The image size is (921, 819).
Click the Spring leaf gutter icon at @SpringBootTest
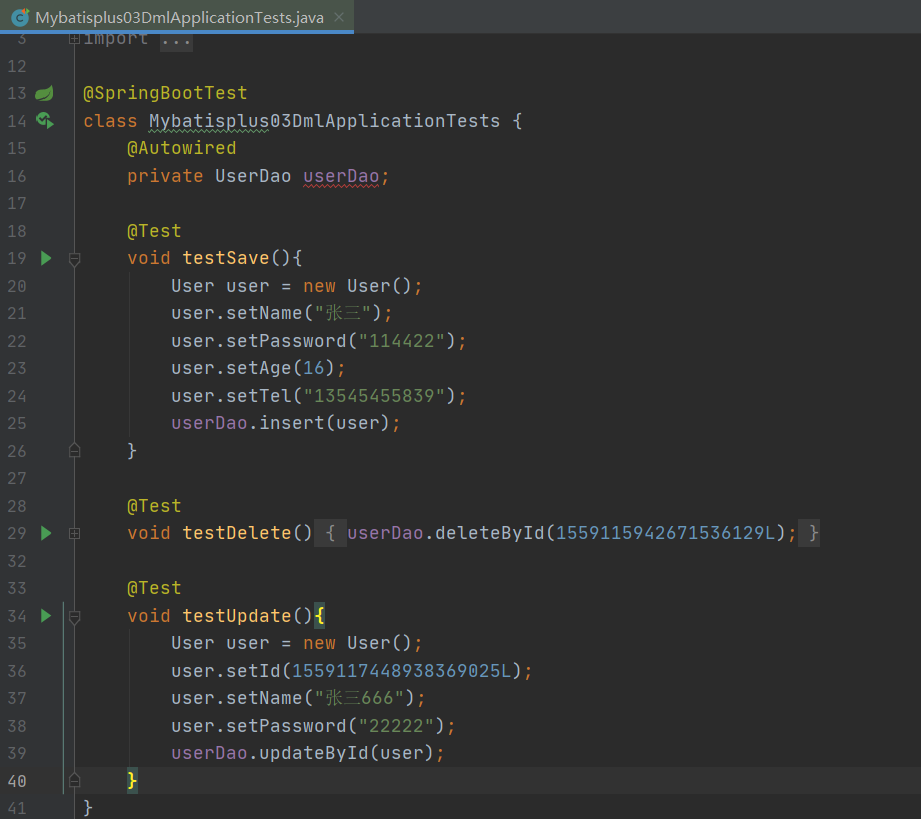pos(44,93)
